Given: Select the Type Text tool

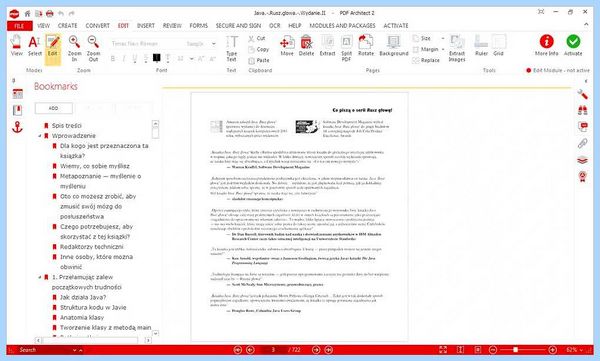Looking at the screenshot, I should [232, 48].
